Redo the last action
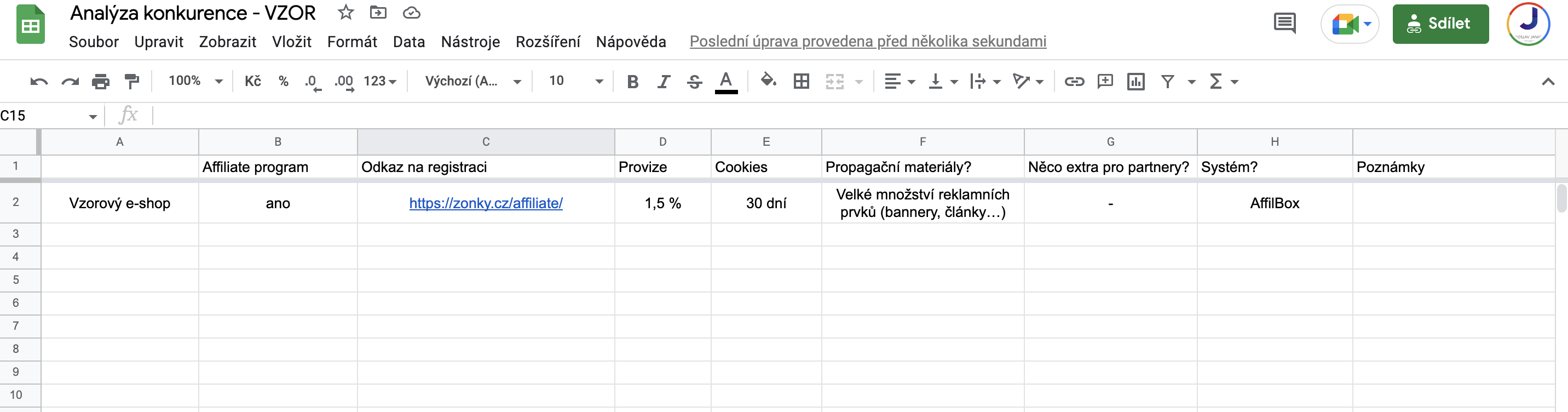1568x412 pixels. pos(70,81)
